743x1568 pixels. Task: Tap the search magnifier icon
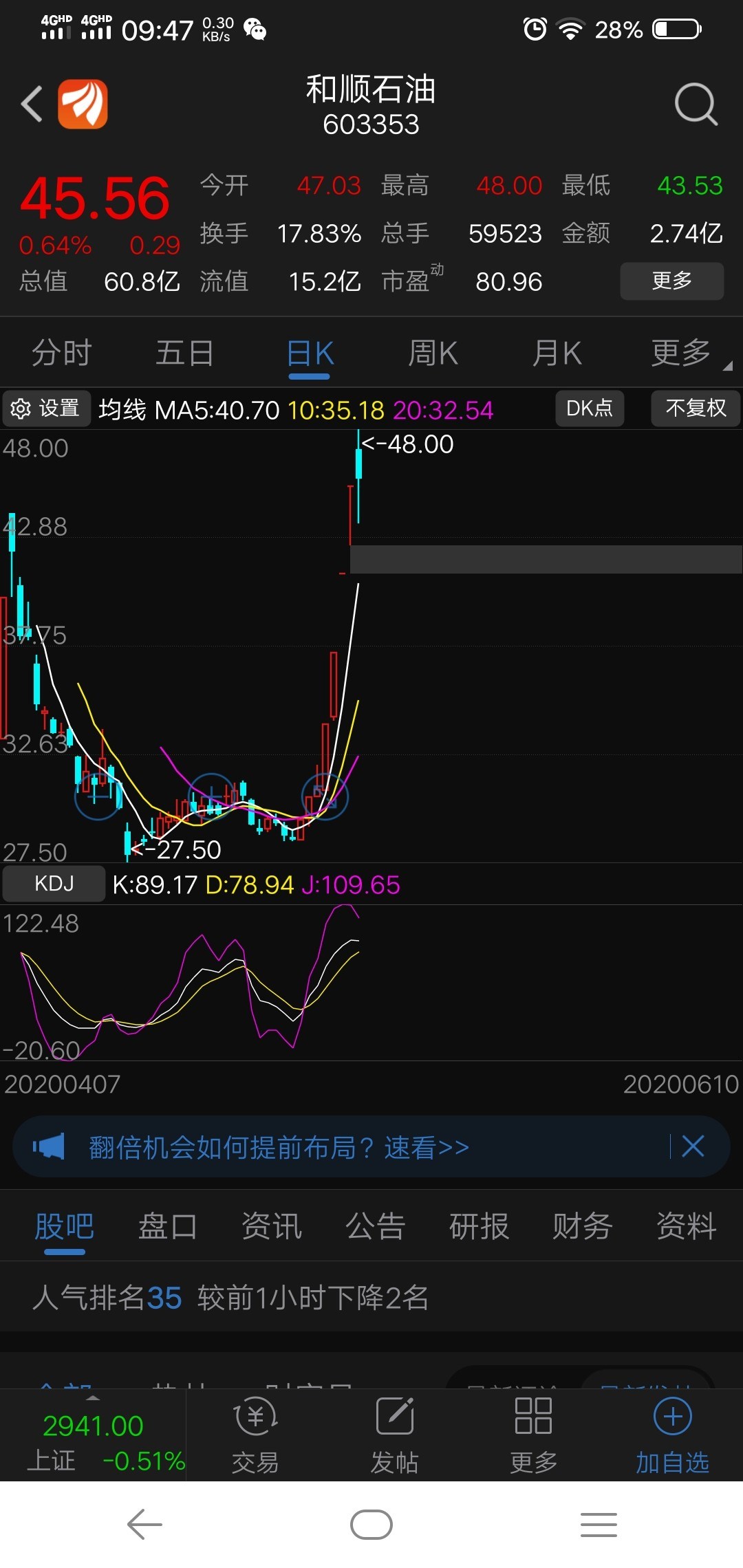coord(696,105)
